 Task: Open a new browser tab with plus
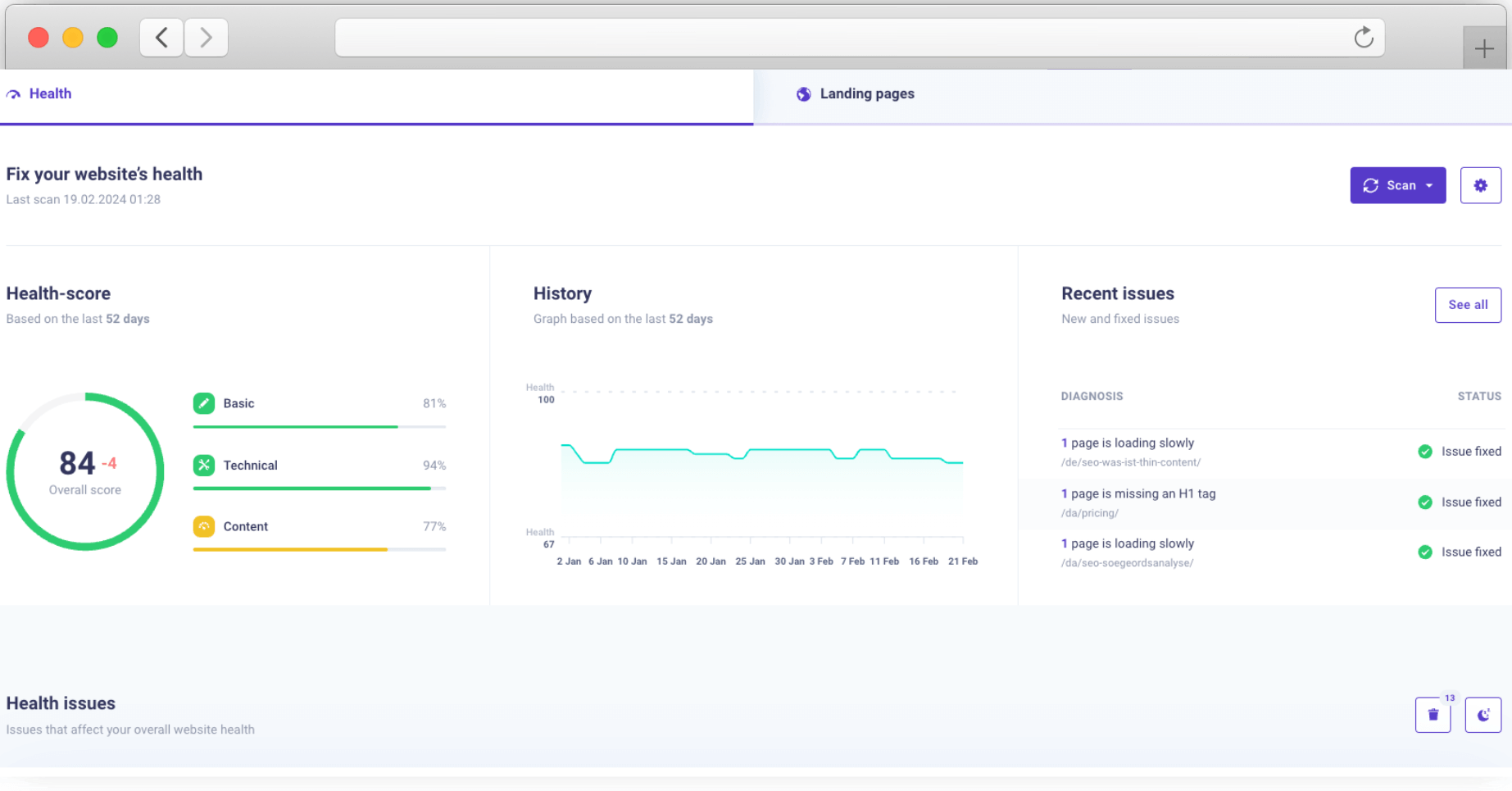click(1483, 49)
